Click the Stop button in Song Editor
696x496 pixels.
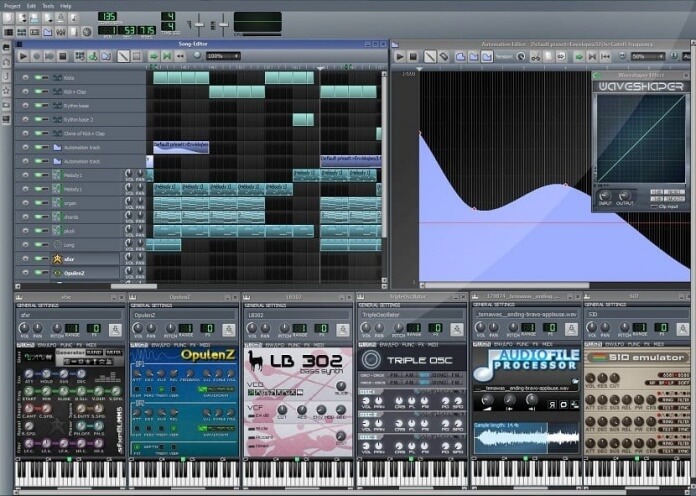63,56
